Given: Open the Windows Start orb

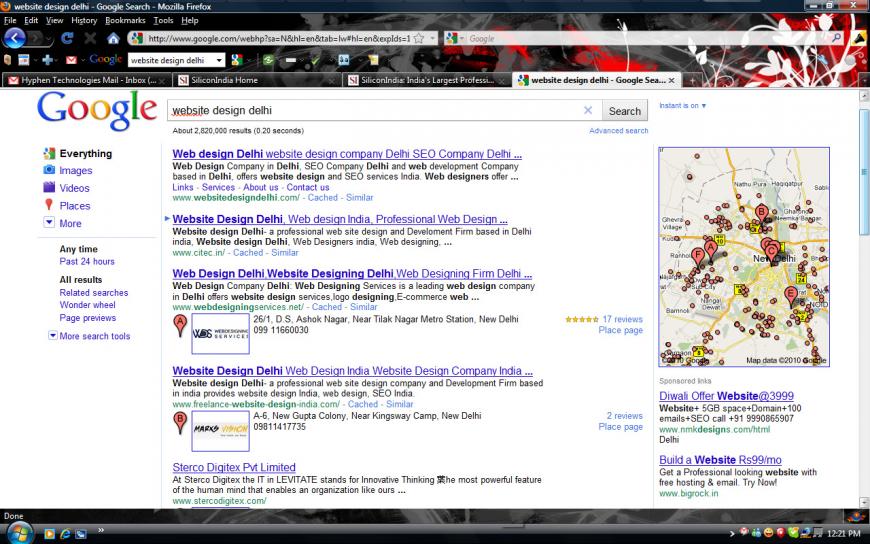Looking at the screenshot, I should tap(21, 533).
